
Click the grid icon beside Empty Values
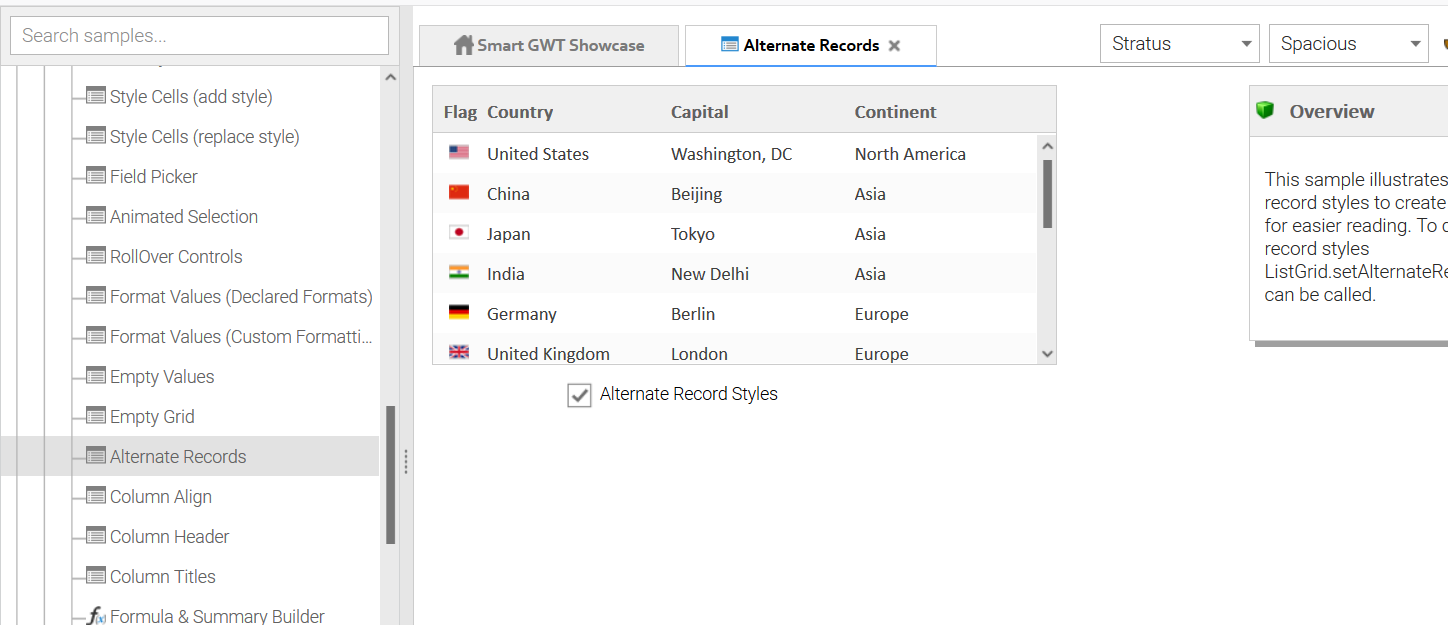click(x=96, y=376)
